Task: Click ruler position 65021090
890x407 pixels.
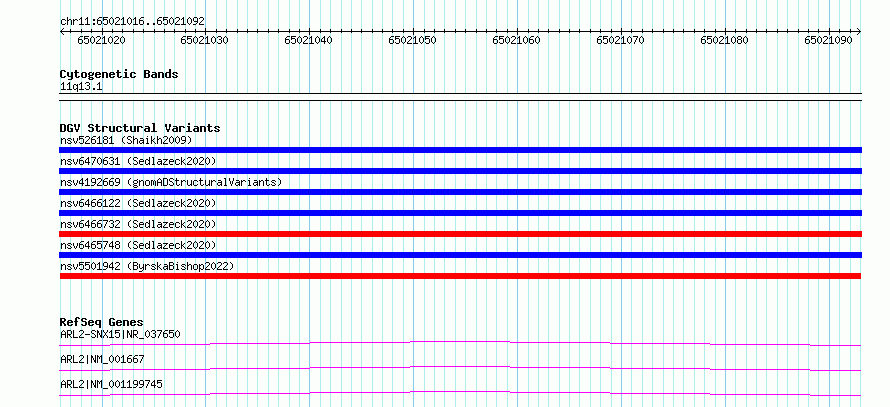Action: [x=829, y=40]
